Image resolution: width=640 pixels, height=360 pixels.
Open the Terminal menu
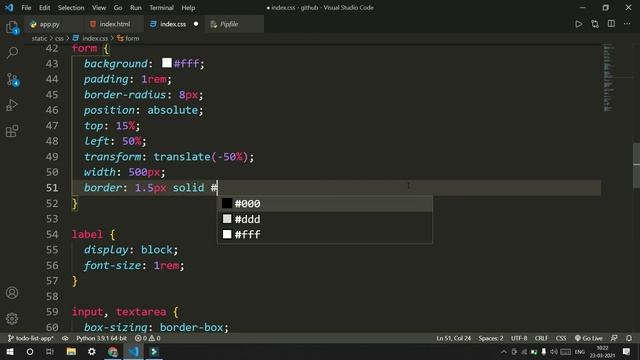[161, 8]
